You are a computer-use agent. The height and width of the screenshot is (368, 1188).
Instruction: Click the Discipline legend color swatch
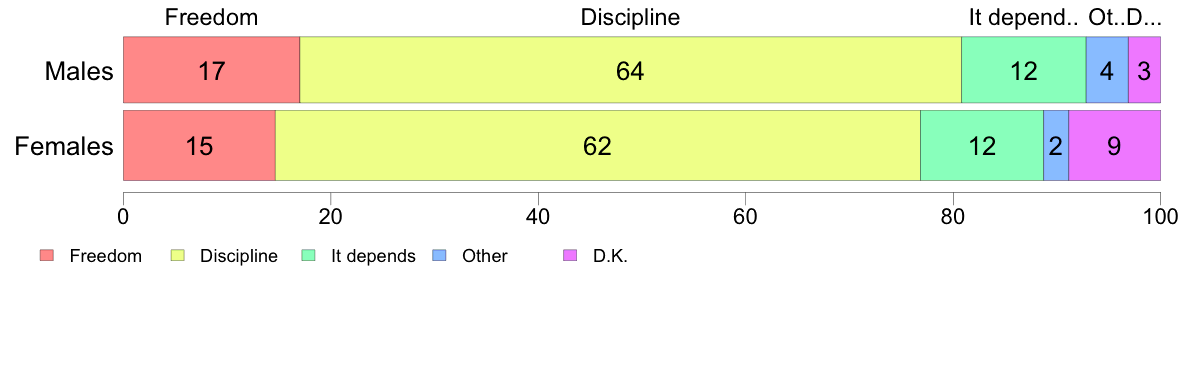(177, 256)
